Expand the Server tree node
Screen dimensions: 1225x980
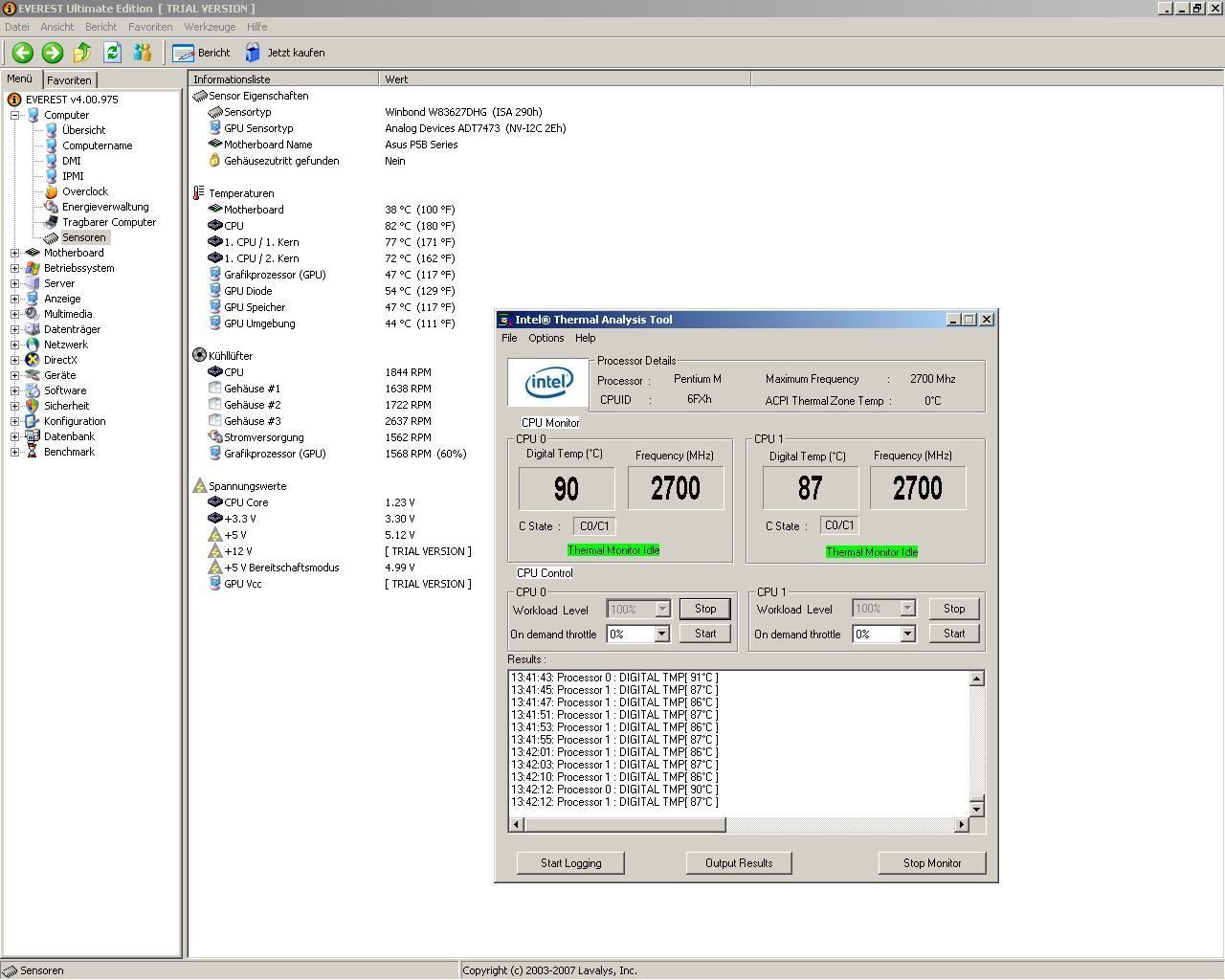click(x=15, y=283)
